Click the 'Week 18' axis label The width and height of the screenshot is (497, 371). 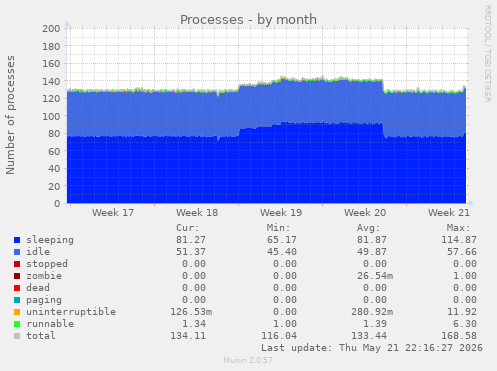[x=197, y=213]
